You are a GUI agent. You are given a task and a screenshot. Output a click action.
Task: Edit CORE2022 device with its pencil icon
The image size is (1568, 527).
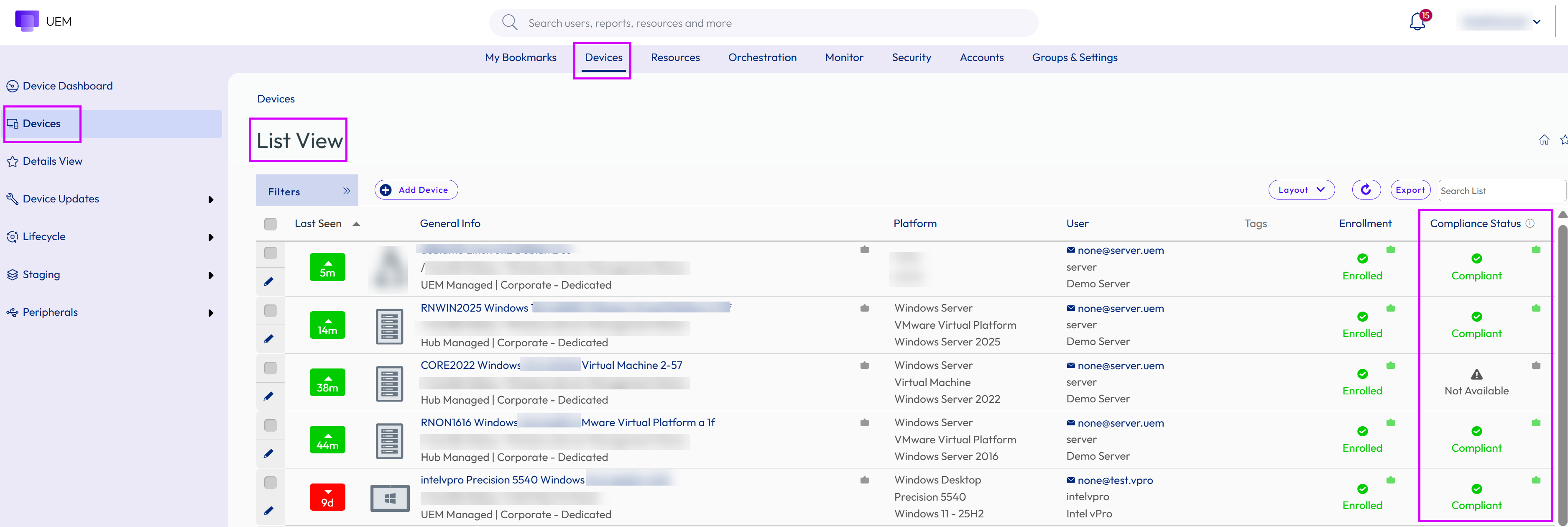[x=269, y=396]
